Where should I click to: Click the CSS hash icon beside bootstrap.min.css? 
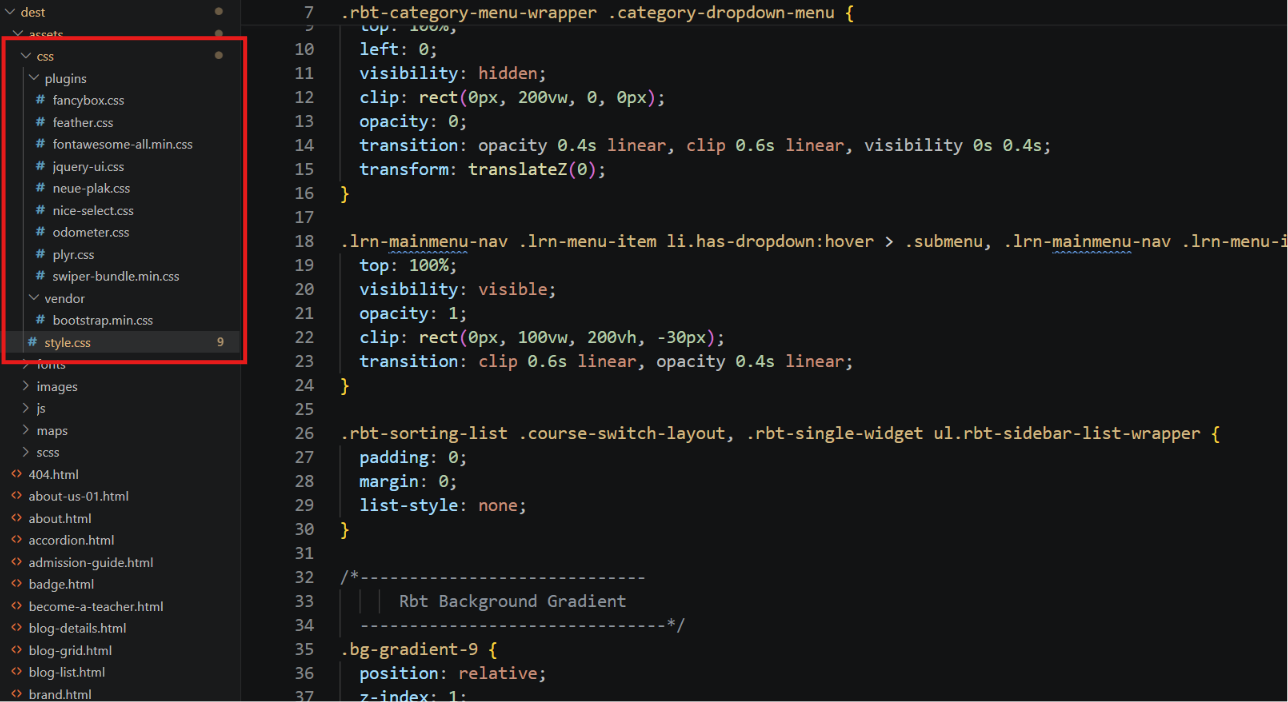coord(41,320)
